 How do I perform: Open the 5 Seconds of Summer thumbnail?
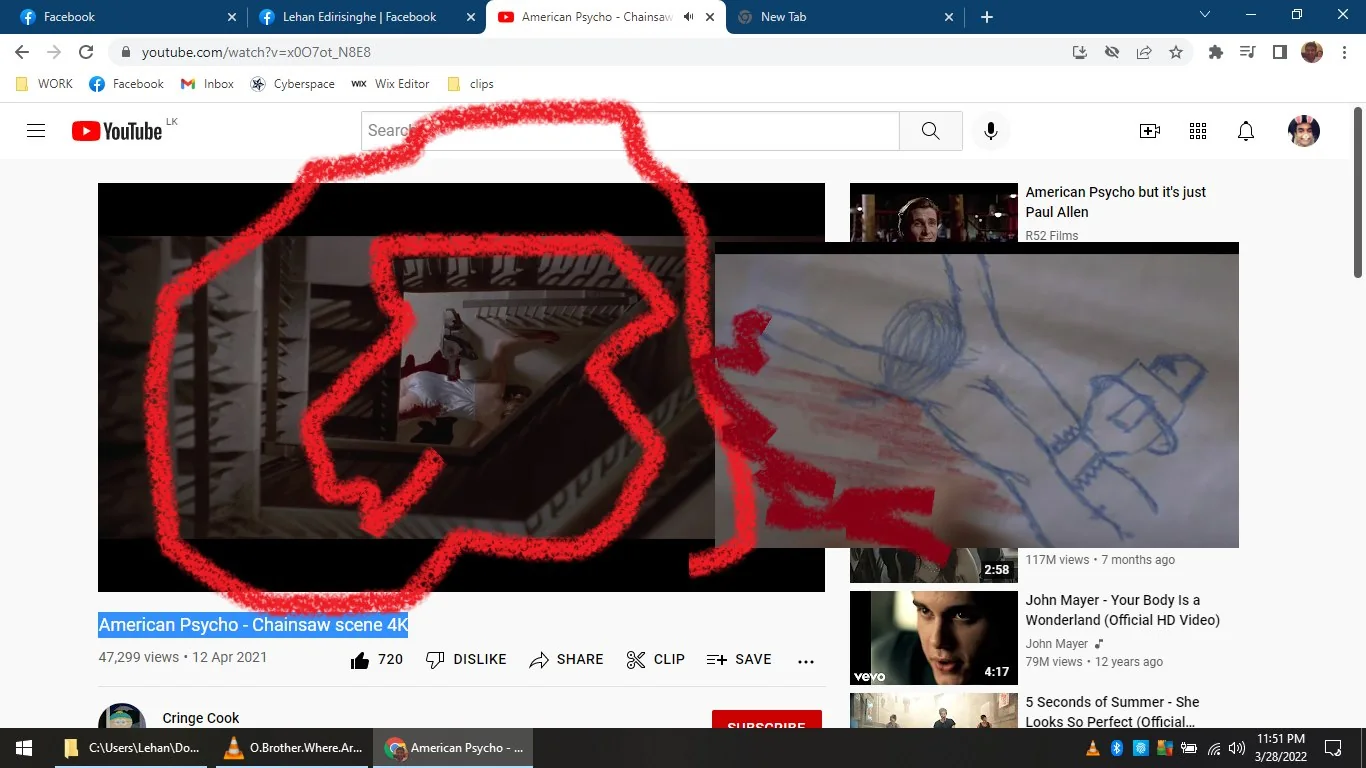pyautogui.click(x=934, y=711)
